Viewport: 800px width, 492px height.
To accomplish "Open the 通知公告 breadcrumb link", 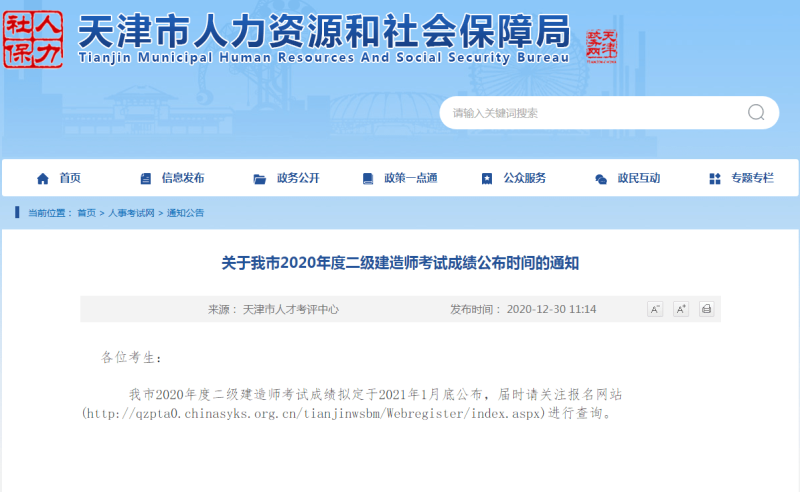I will 185,213.
